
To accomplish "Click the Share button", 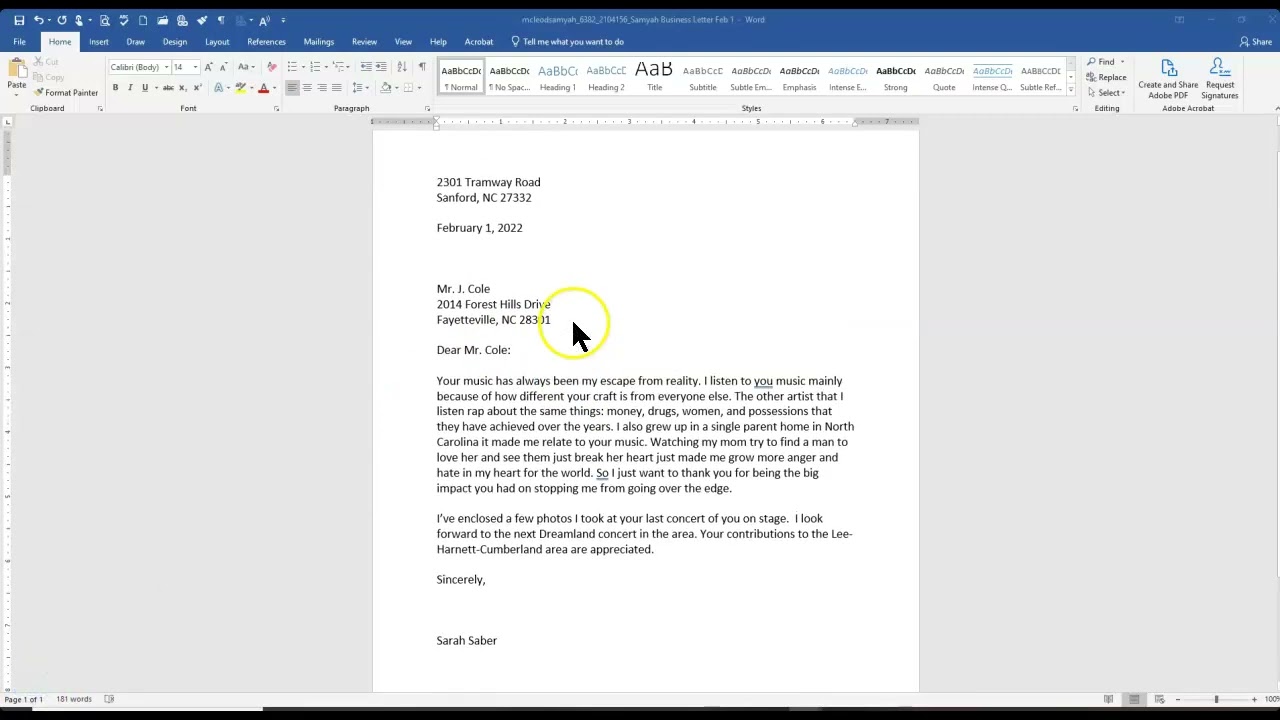I will (x=1256, y=42).
